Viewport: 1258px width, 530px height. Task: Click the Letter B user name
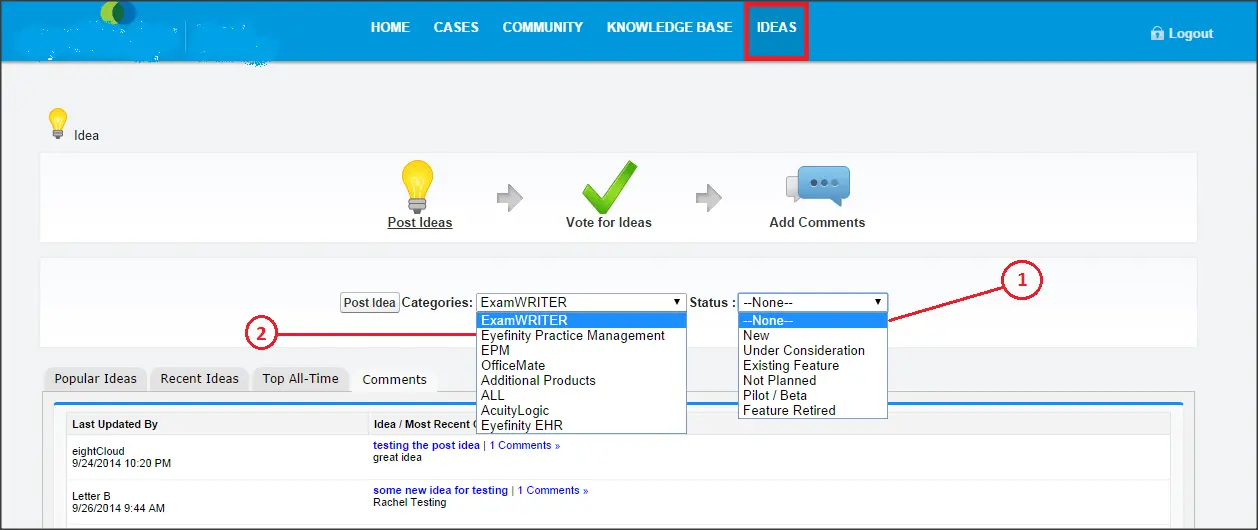91,496
